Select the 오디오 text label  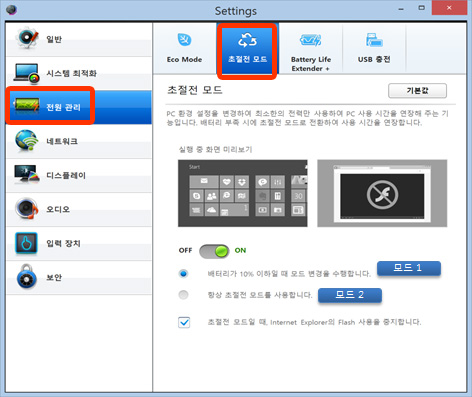coord(58,209)
